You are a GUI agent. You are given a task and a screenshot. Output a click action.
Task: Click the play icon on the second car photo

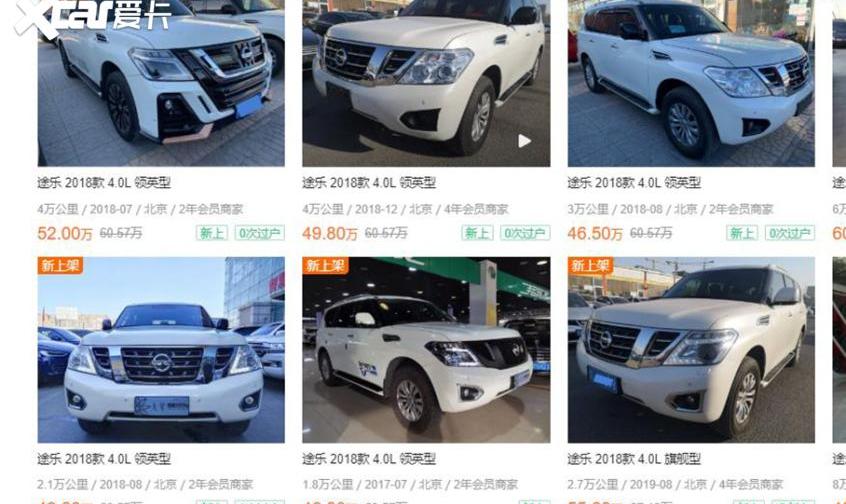pos(524,141)
